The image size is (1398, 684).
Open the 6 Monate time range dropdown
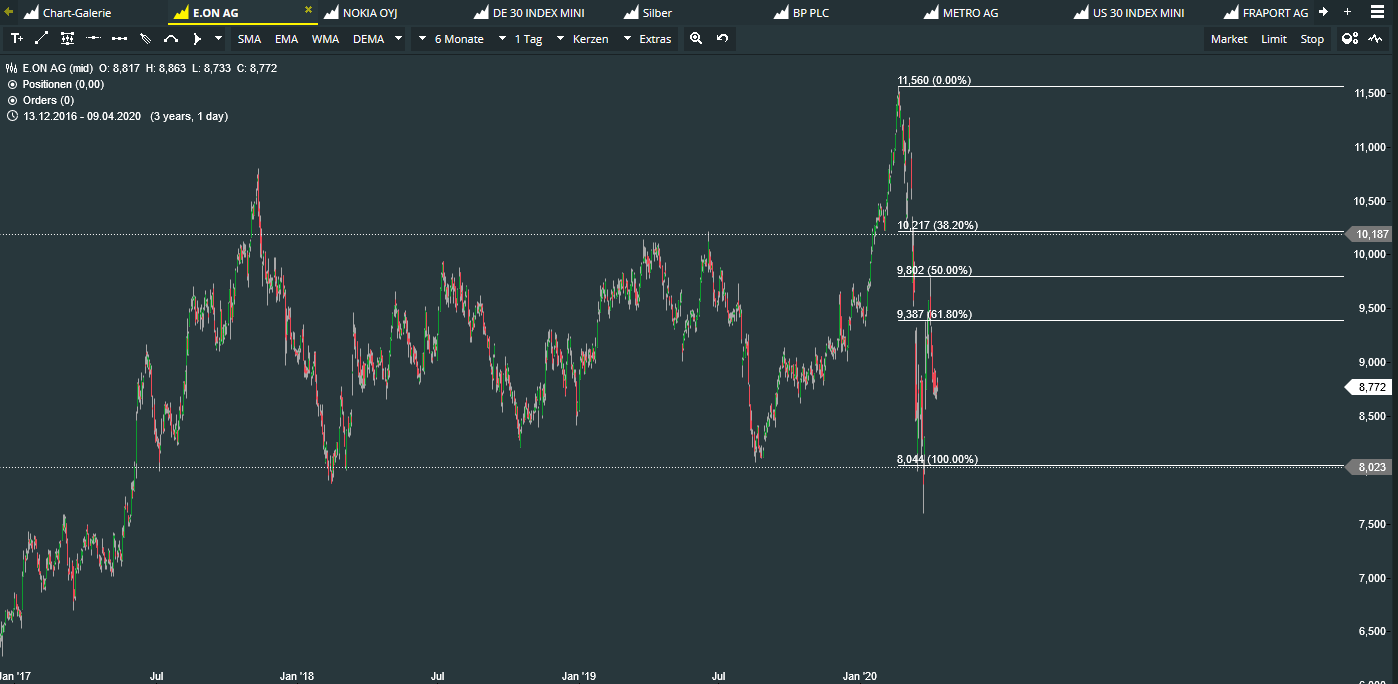(x=459, y=39)
